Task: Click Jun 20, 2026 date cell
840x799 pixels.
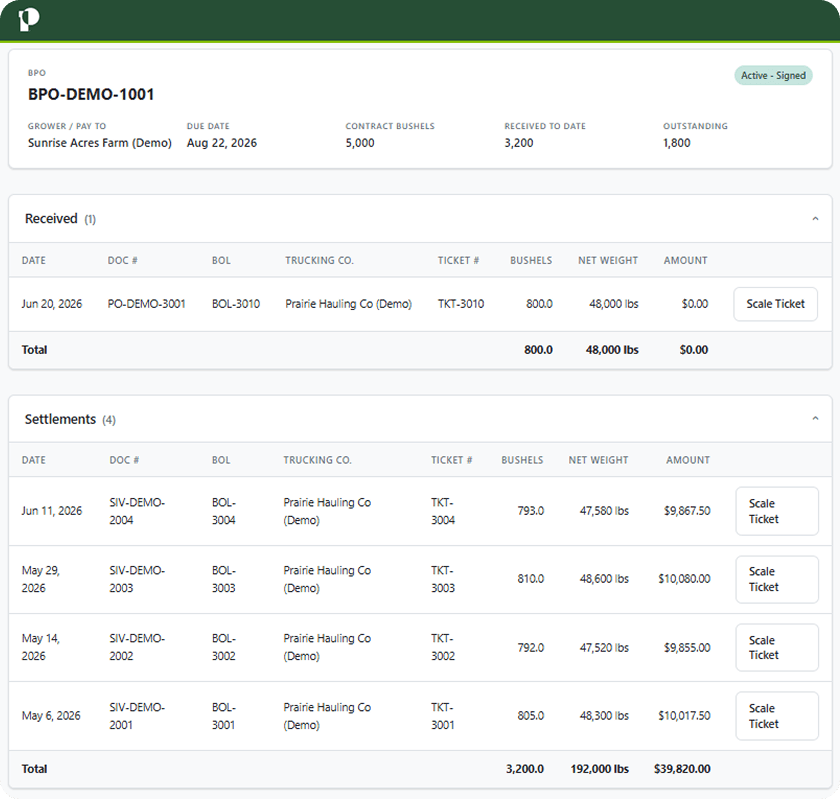Action: coord(52,304)
